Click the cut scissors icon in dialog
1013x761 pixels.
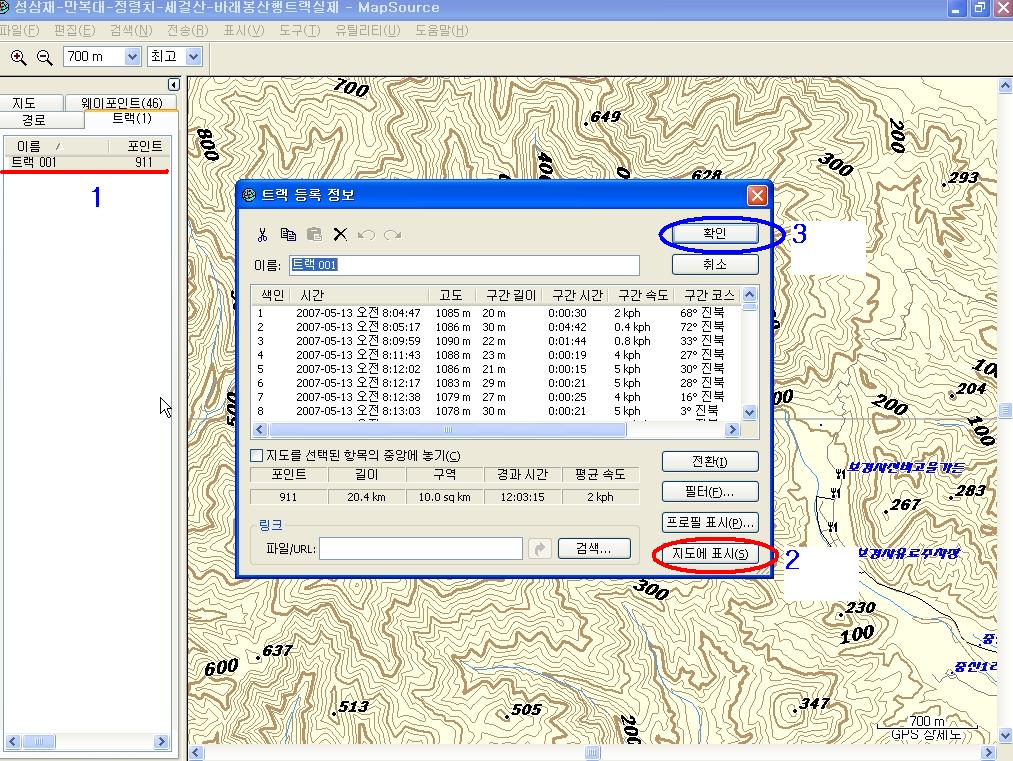[262, 235]
